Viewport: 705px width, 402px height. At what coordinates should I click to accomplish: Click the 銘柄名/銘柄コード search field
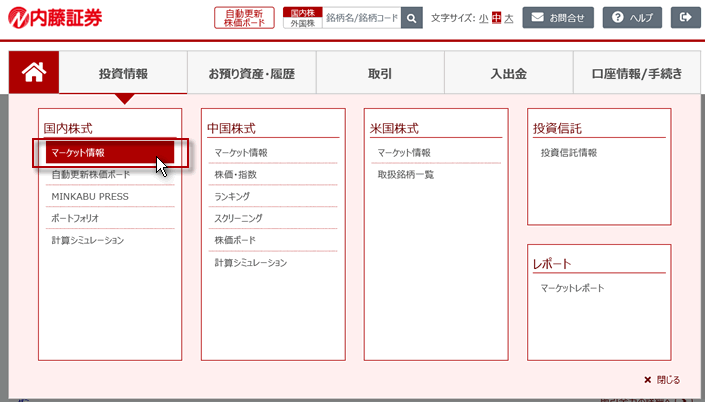click(x=361, y=18)
